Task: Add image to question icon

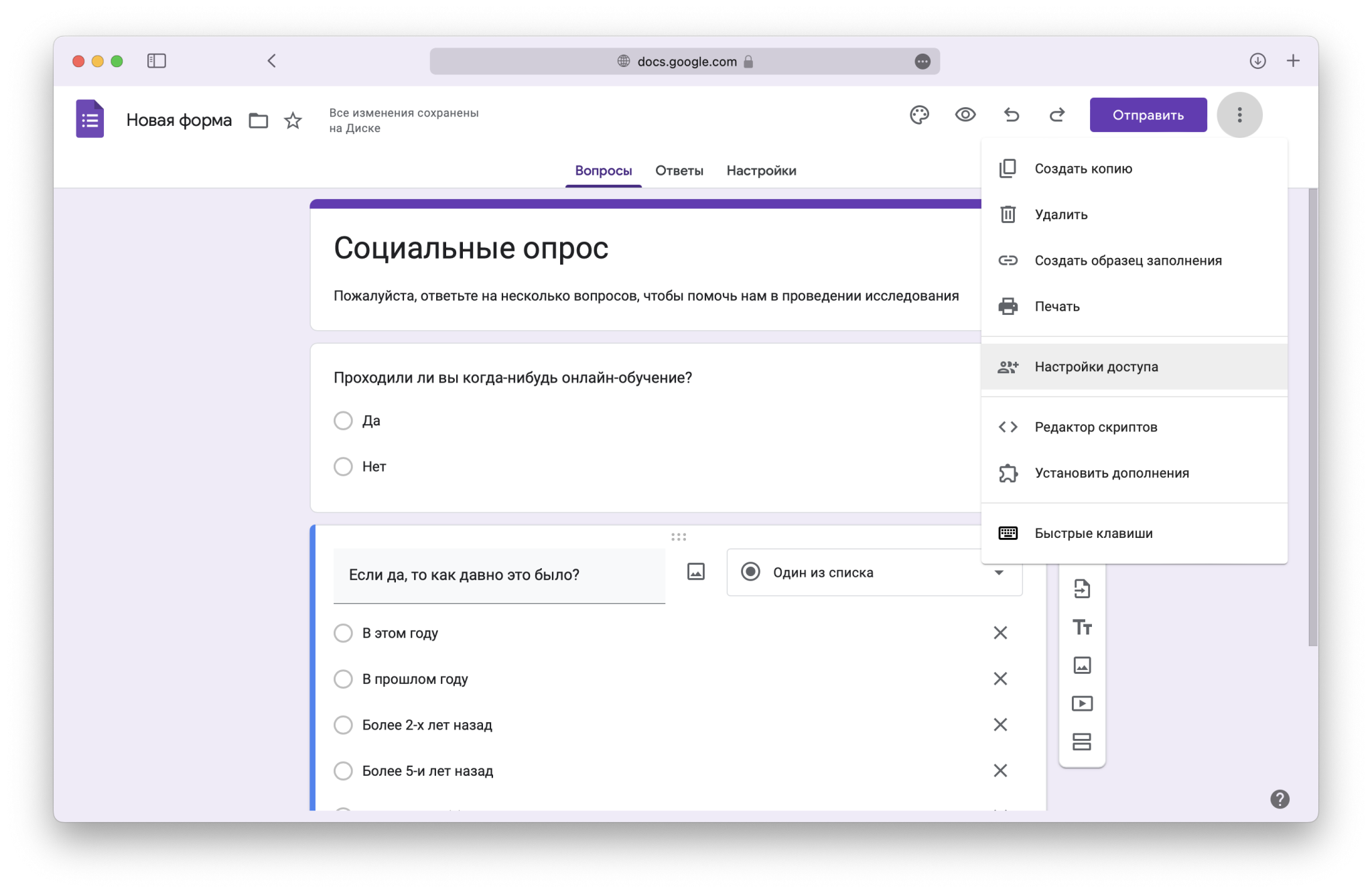Action: 696,572
